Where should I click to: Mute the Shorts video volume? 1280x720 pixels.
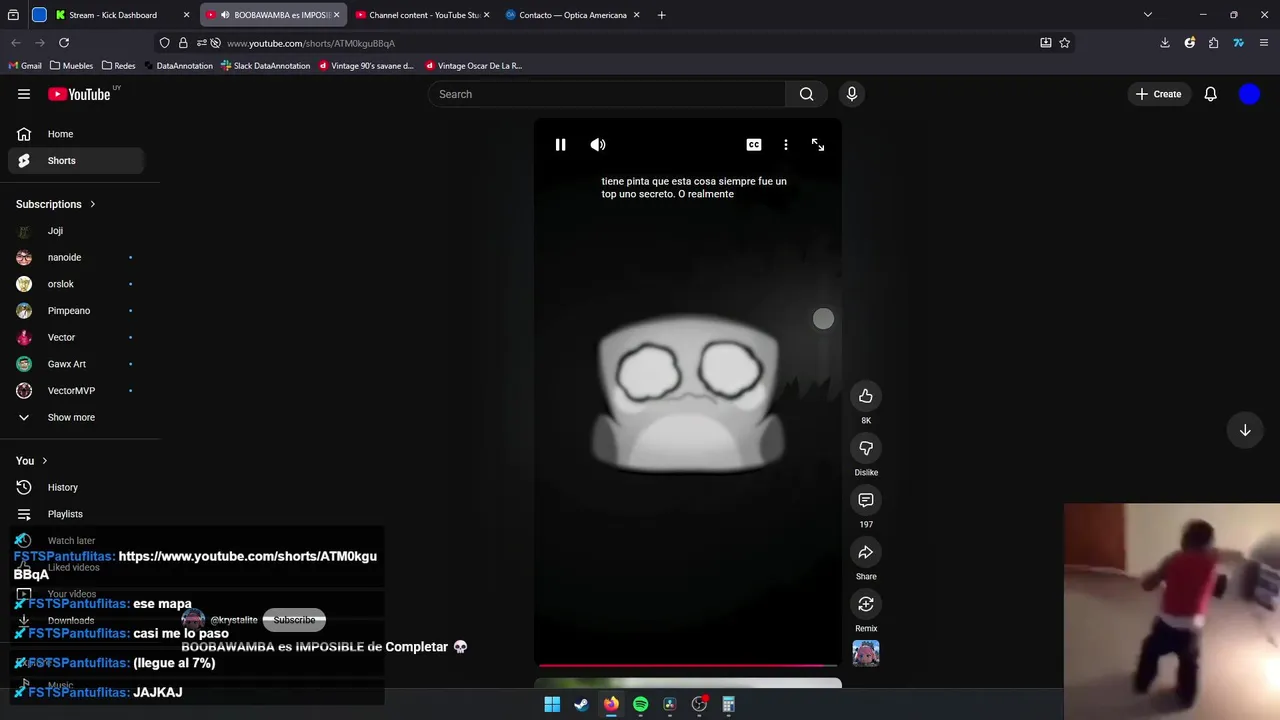pyautogui.click(x=598, y=145)
